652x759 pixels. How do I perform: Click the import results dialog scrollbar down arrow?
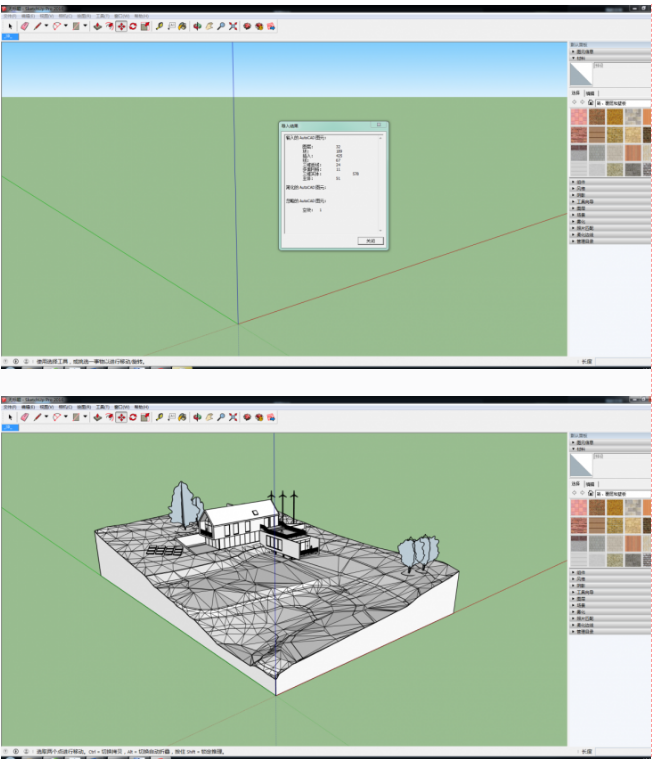[380, 230]
